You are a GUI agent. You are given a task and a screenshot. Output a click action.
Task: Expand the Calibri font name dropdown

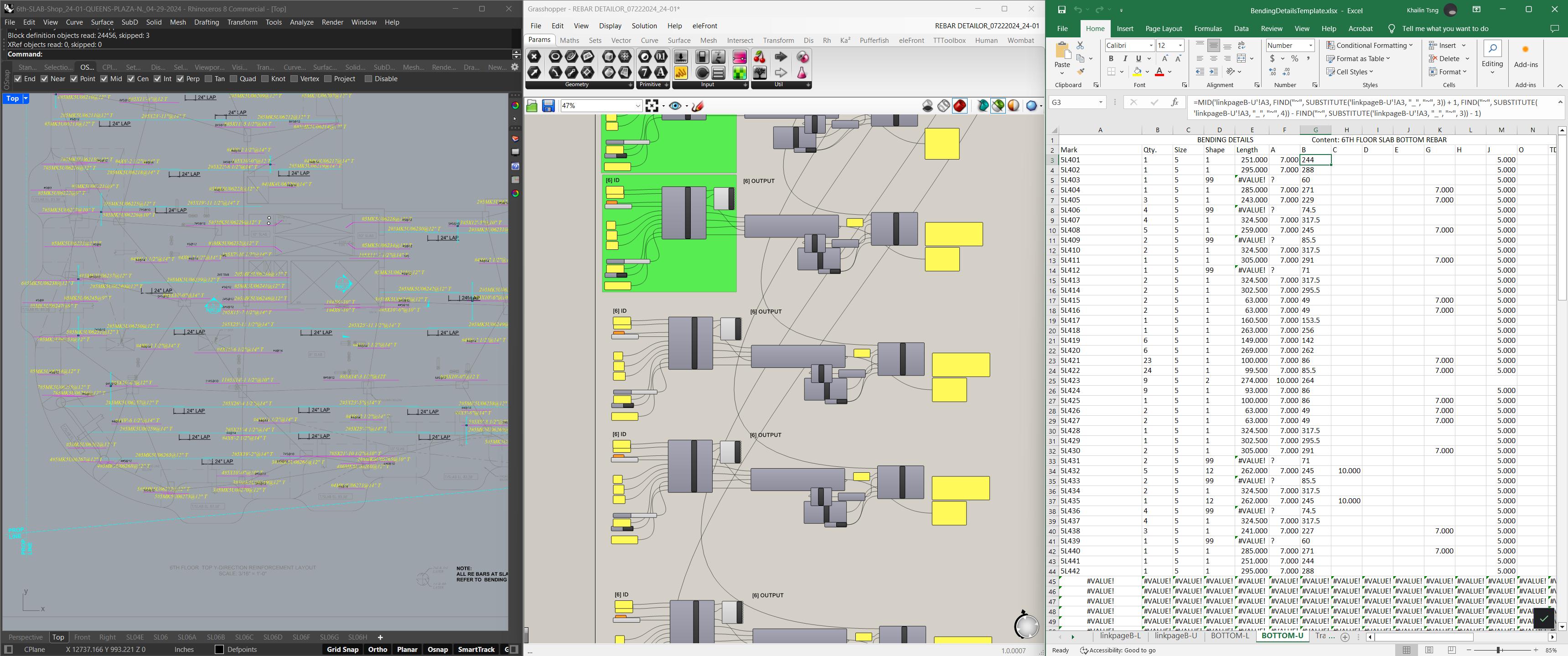pos(1150,46)
